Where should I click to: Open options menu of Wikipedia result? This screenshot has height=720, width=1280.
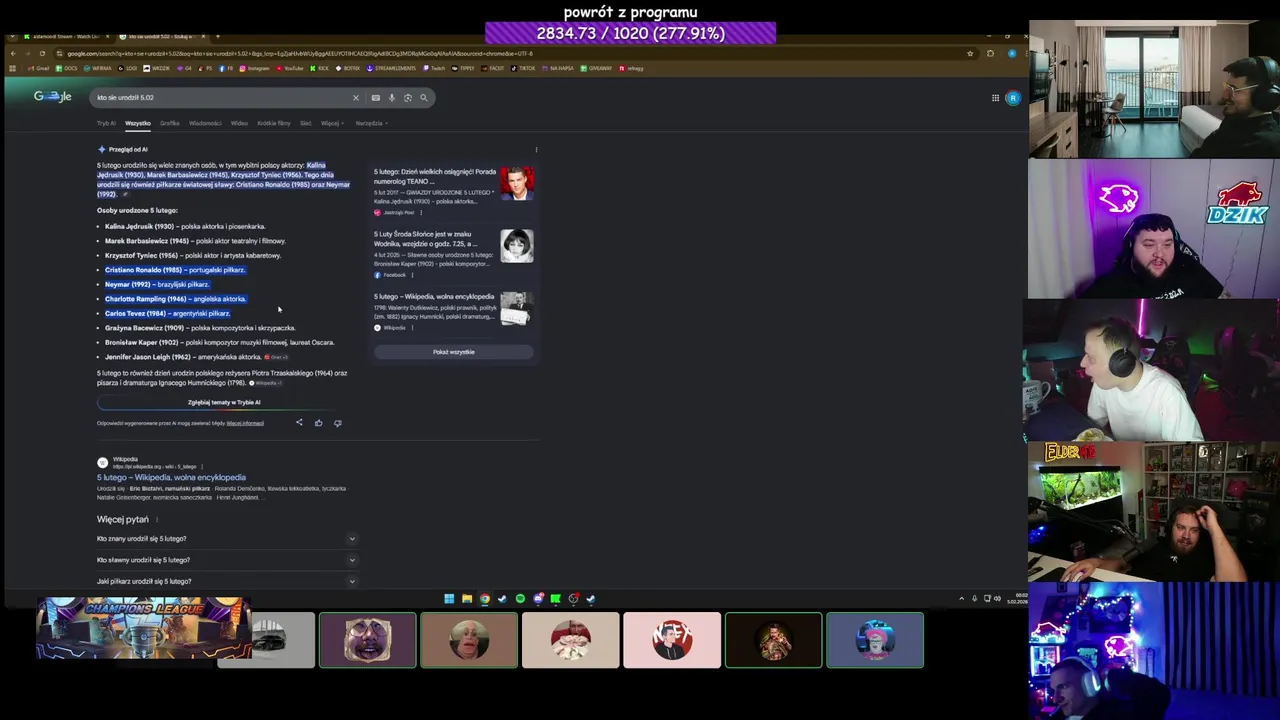[x=202, y=467]
